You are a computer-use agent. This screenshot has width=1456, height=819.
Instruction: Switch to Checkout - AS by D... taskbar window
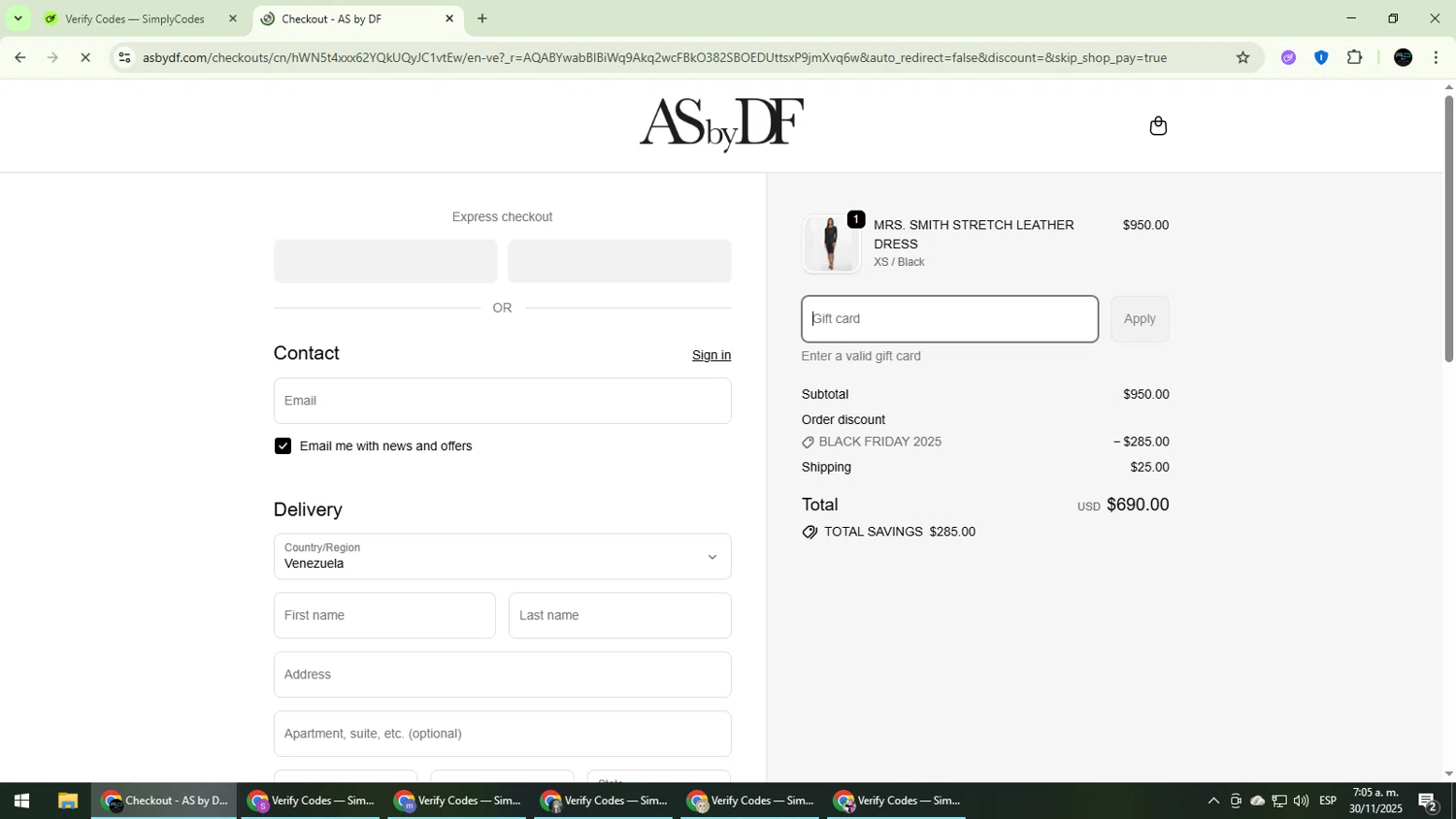pyautogui.click(x=164, y=802)
